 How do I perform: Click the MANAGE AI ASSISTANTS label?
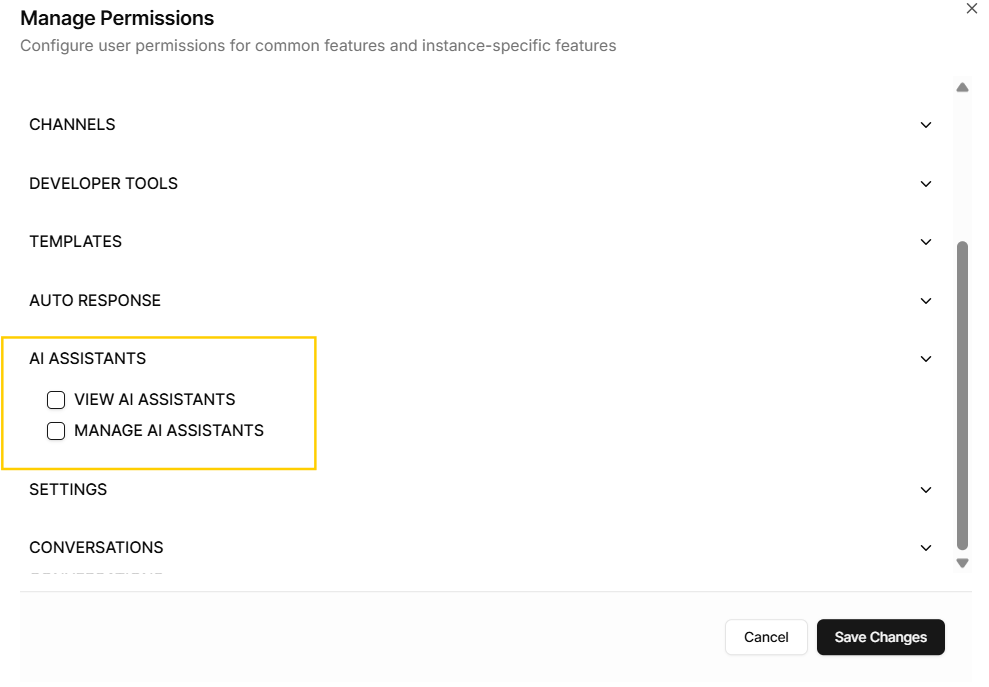point(168,431)
